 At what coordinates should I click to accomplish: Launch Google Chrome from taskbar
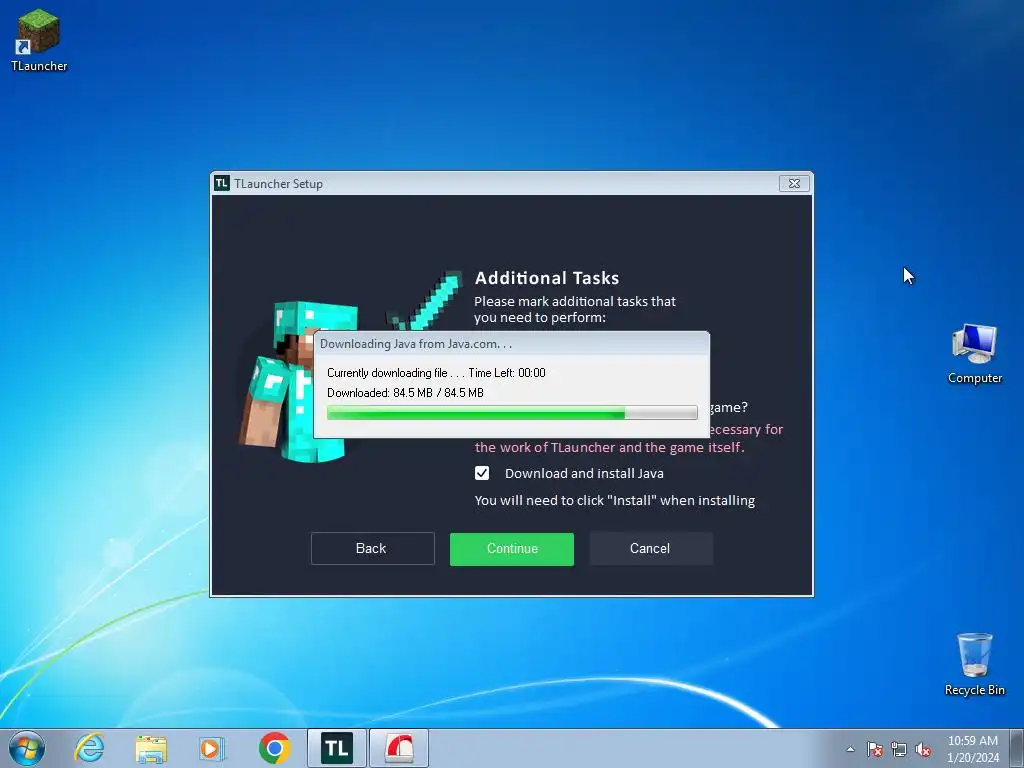[x=274, y=748]
